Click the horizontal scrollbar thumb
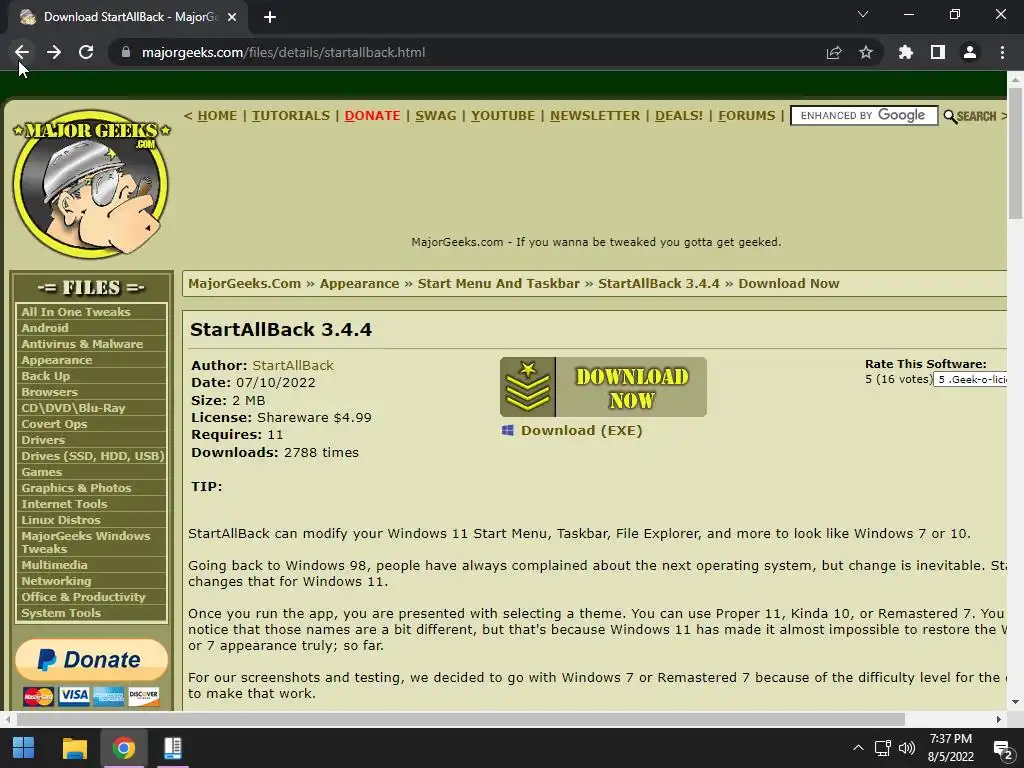The image size is (1024, 768). pyautogui.click(x=460, y=719)
